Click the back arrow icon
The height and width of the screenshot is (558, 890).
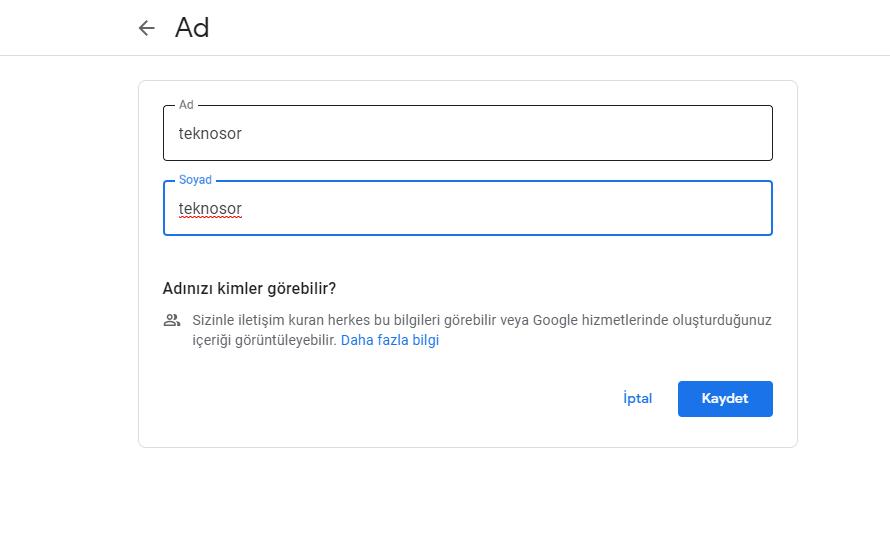coord(147,28)
